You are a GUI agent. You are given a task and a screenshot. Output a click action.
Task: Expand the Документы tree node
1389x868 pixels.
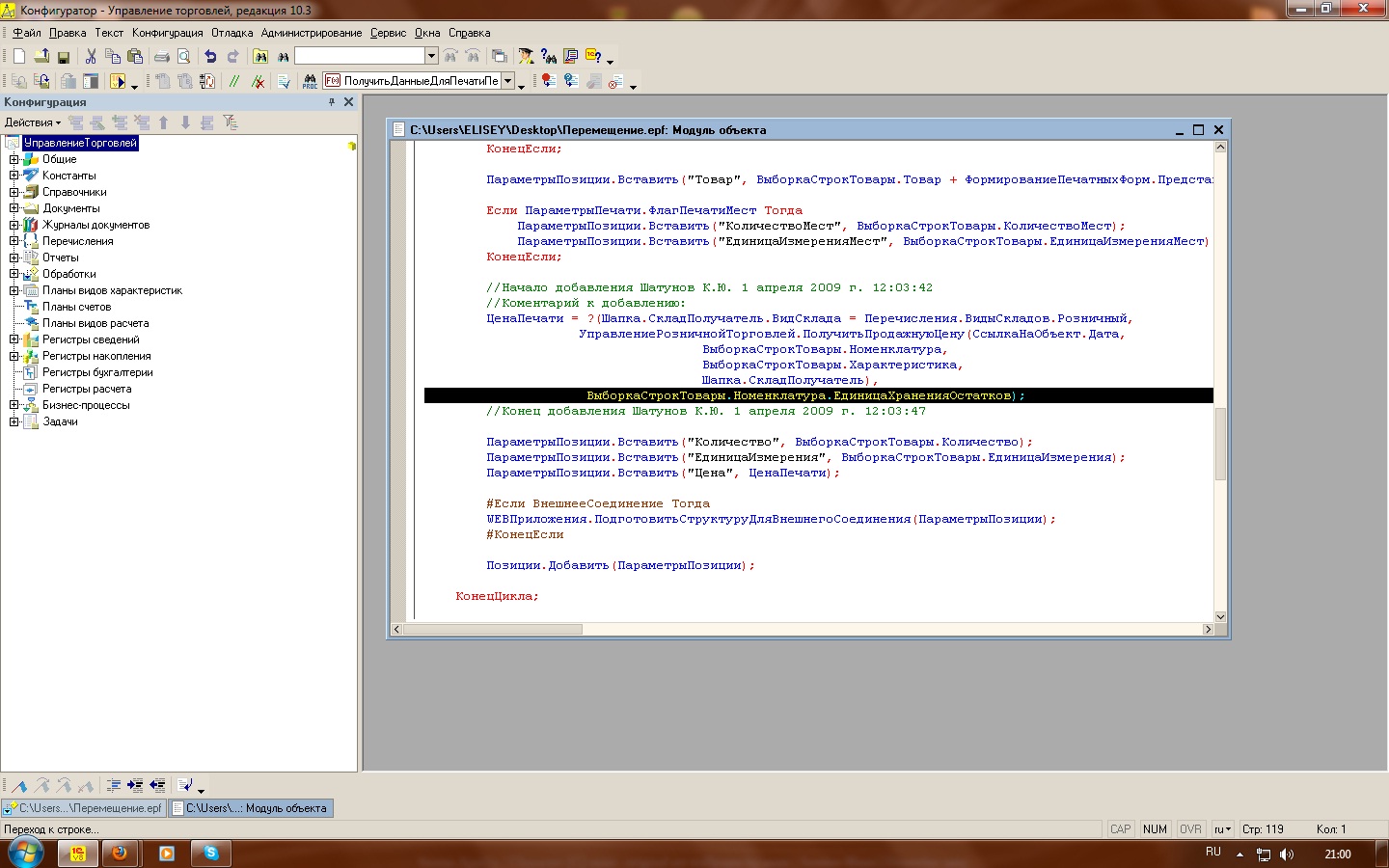pos(14,208)
